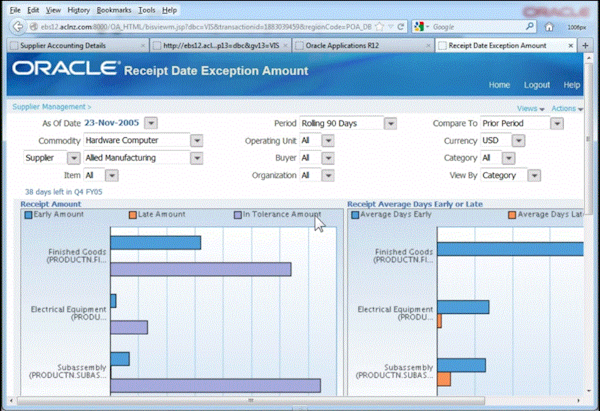Image resolution: width=600 pixels, height=411 pixels.
Task: Click the In Tolerance Amount legend swatch
Action: coord(238,215)
